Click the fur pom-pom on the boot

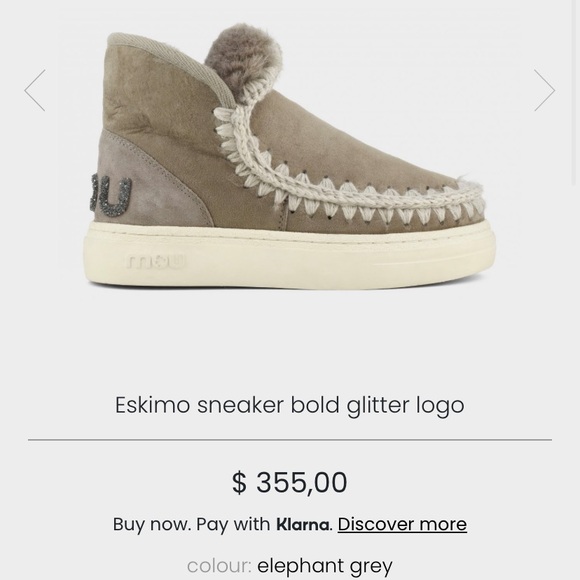tap(244, 61)
